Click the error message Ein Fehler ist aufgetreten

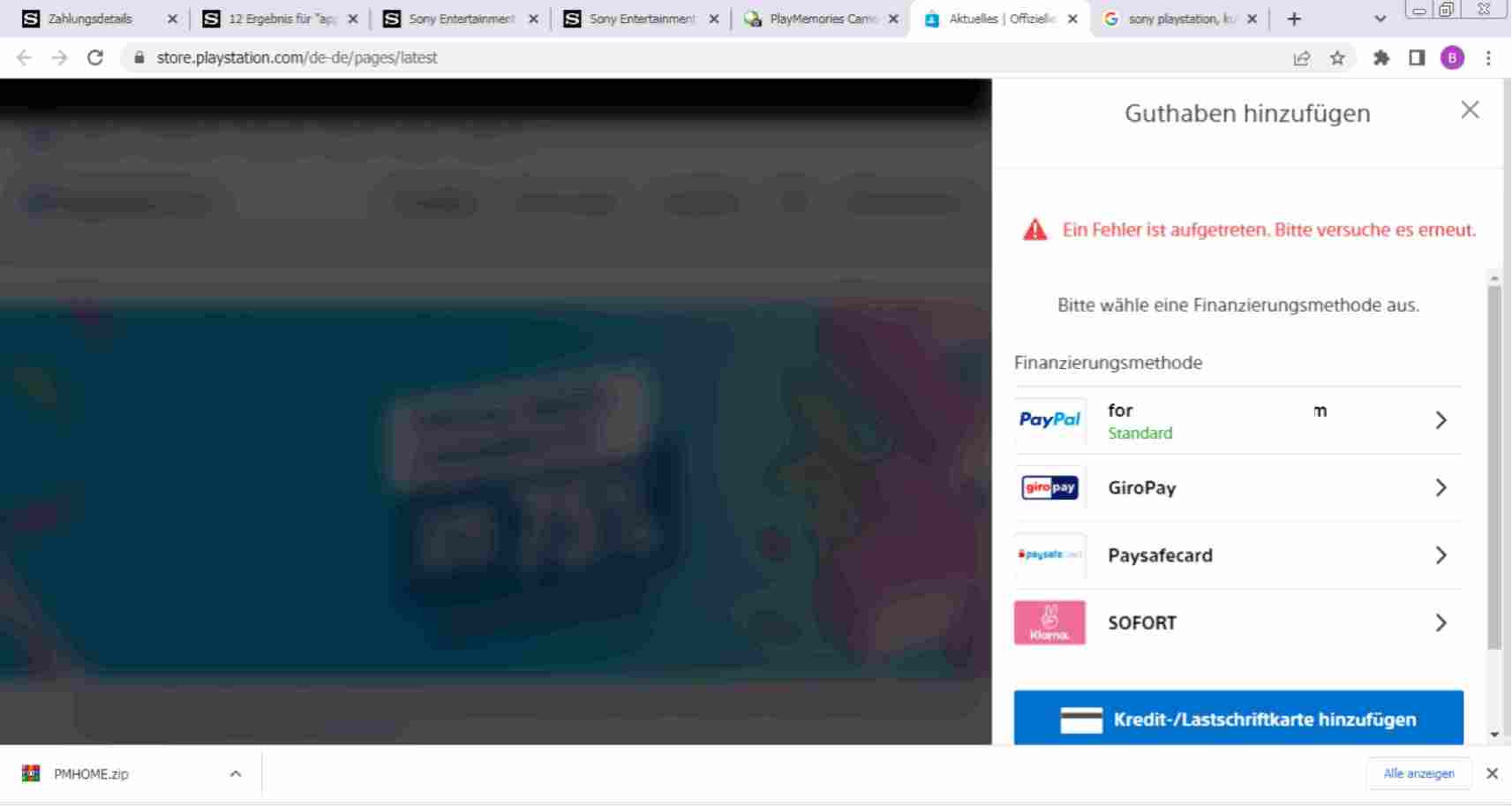point(1269,230)
